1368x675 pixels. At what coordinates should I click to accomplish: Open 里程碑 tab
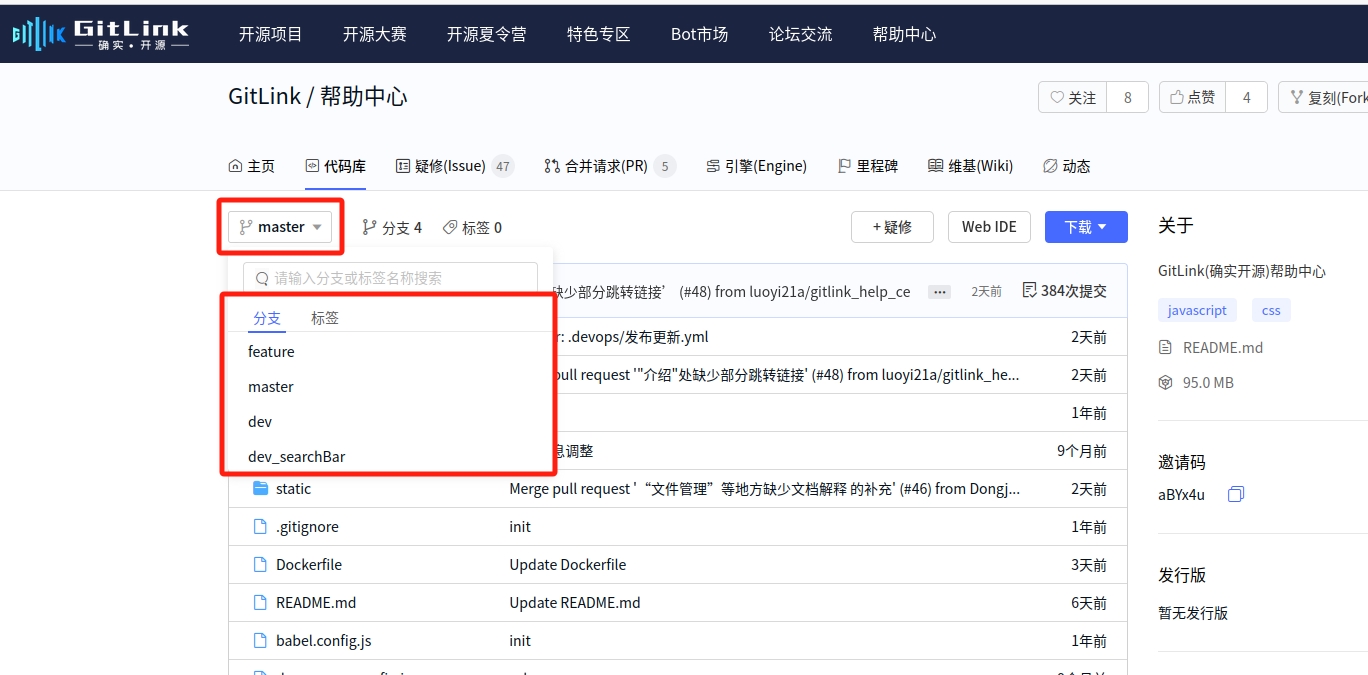pos(867,166)
